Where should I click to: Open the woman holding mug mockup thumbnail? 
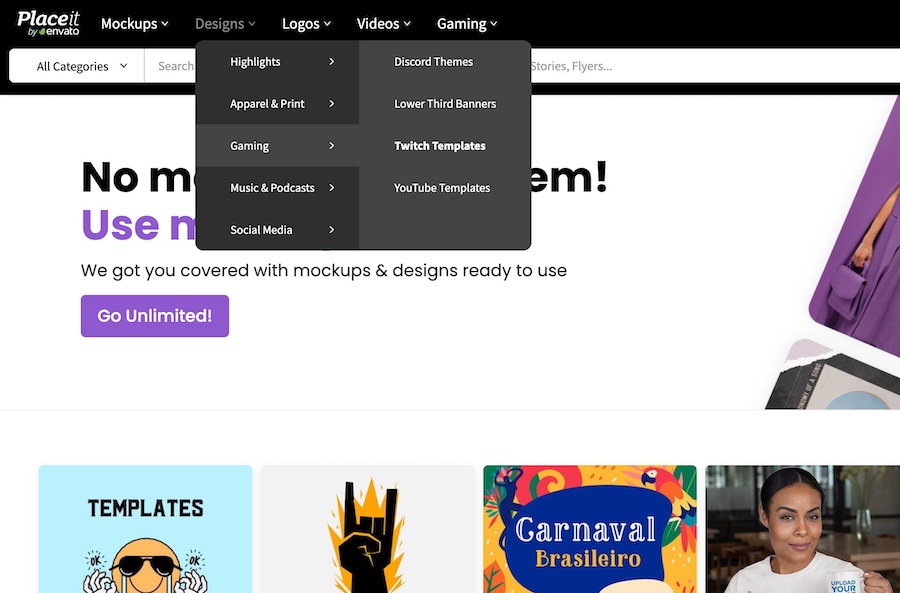(x=802, y=529)
